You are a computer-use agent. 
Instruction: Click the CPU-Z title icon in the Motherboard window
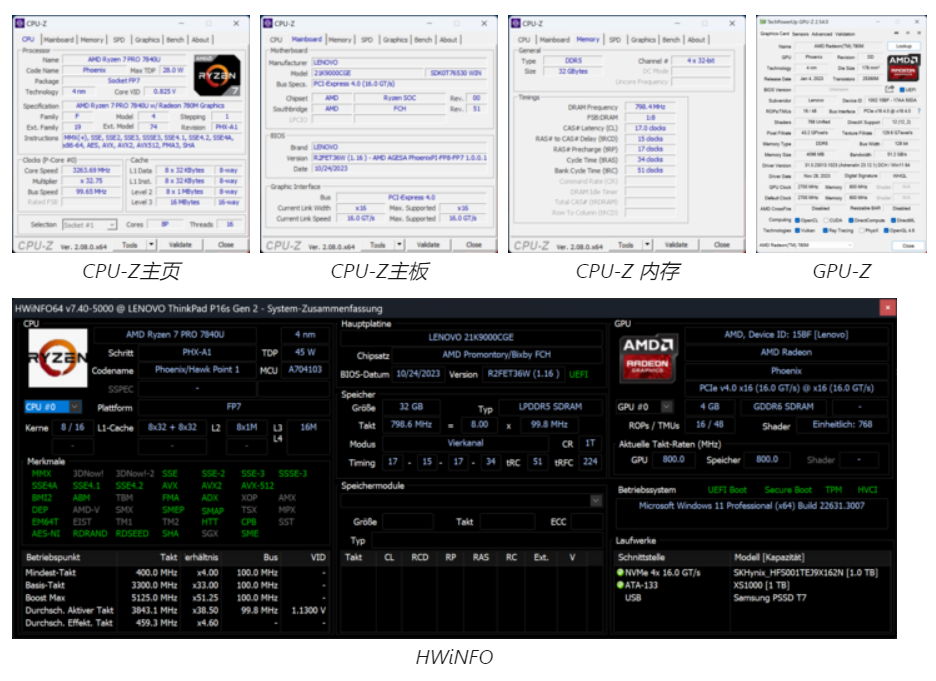point(268,23)
